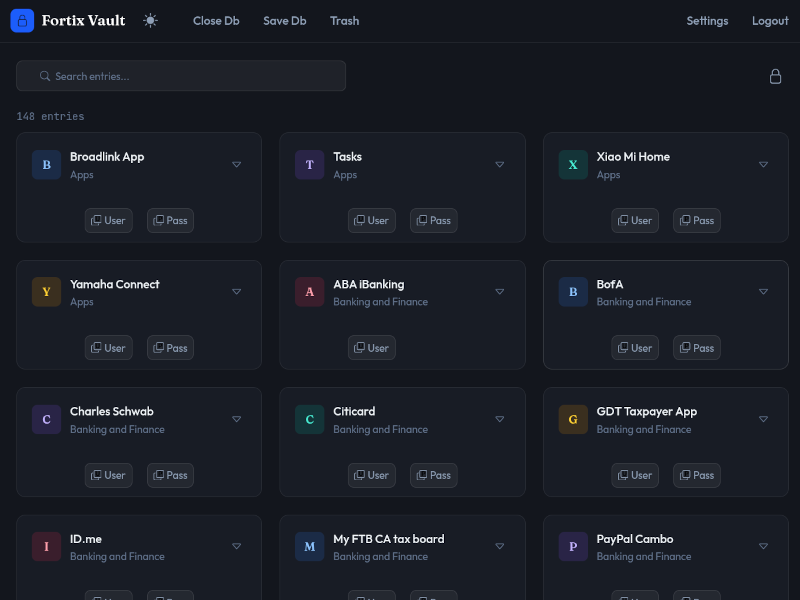
Task: Copy Broadlink App username
Action: click(x=108, y=220)
